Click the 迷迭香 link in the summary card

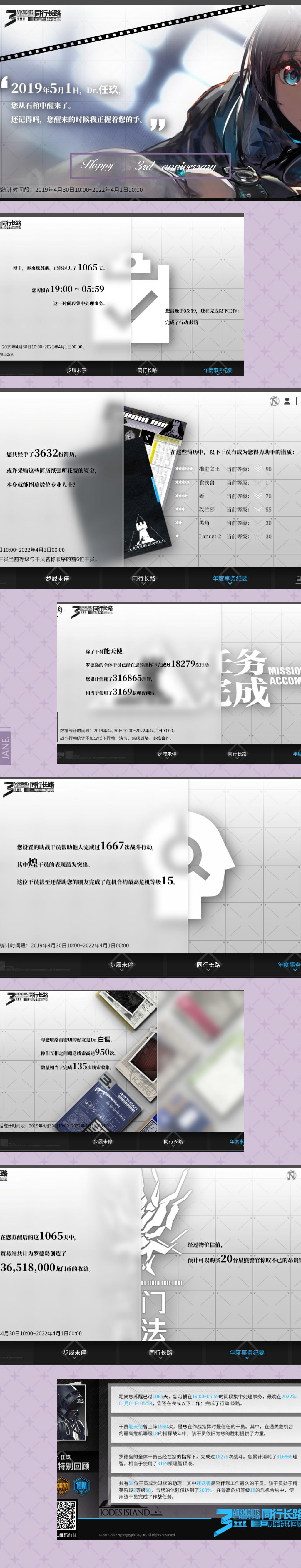(203, 1483)
